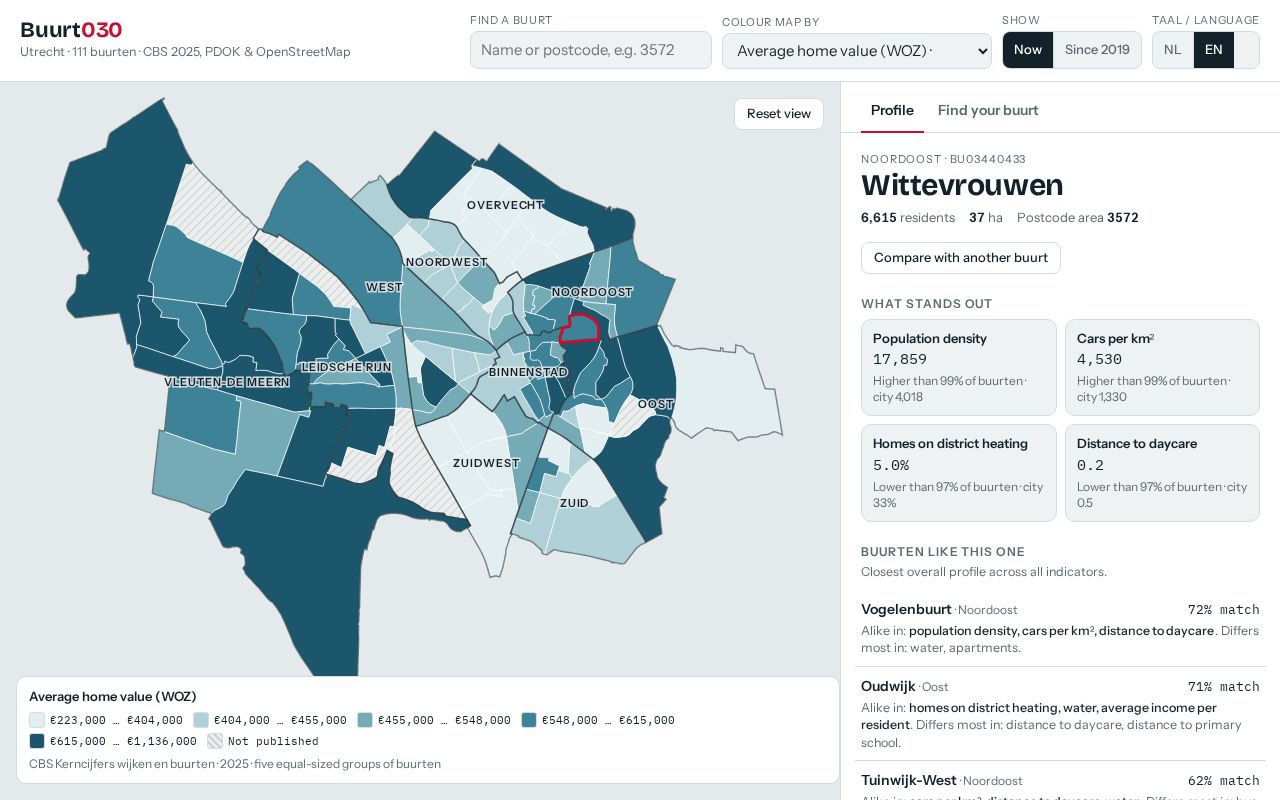
Task: Switch to the Find your buurt tab
Action: (988, 110)
